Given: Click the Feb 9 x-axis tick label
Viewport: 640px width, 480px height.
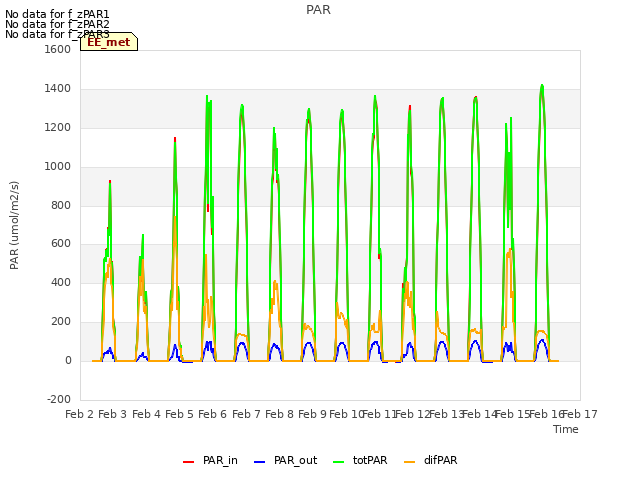Looking at the screenshot, I should (x=312, y=414).
